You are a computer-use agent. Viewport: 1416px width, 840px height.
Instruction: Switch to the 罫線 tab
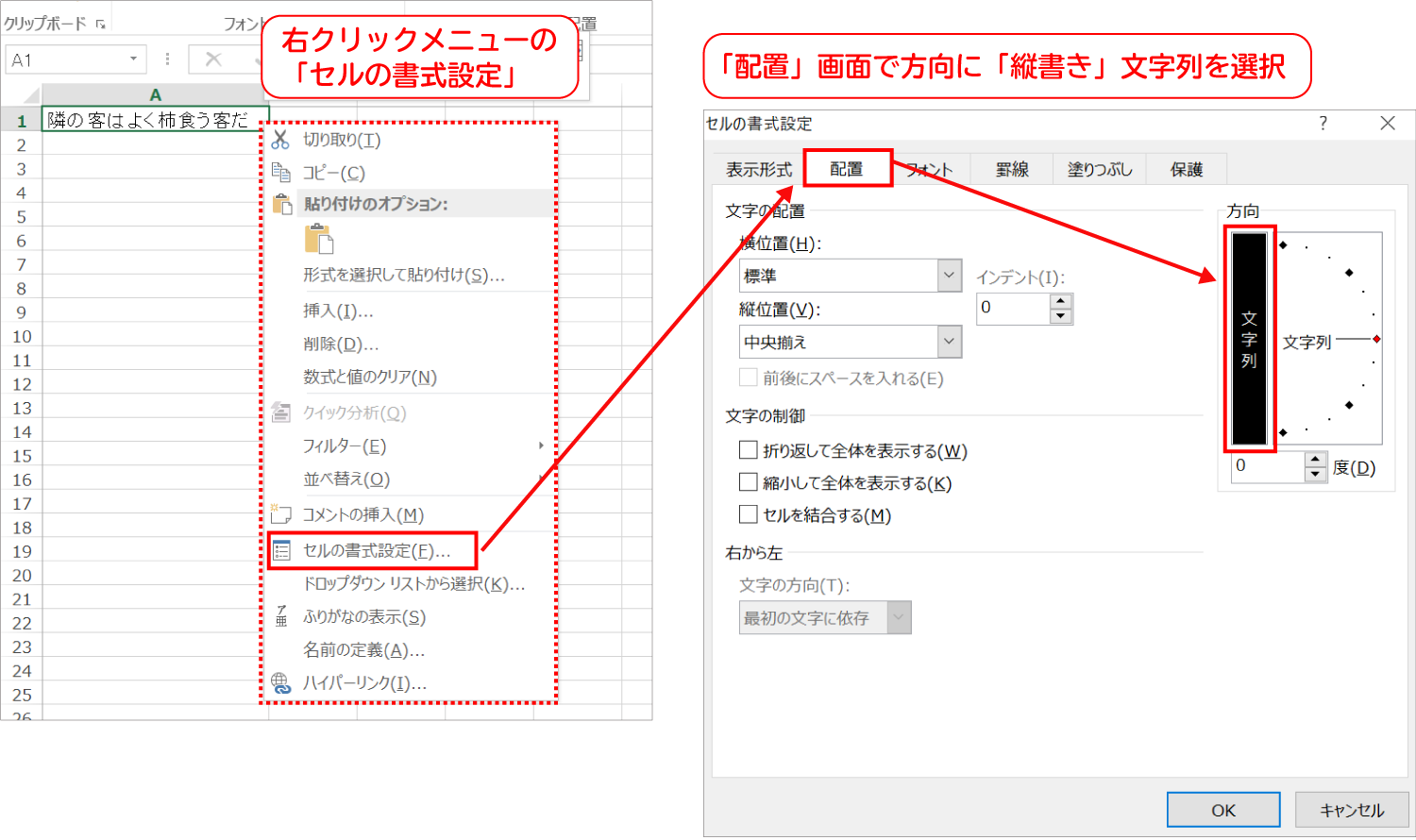pos(1011,169)
